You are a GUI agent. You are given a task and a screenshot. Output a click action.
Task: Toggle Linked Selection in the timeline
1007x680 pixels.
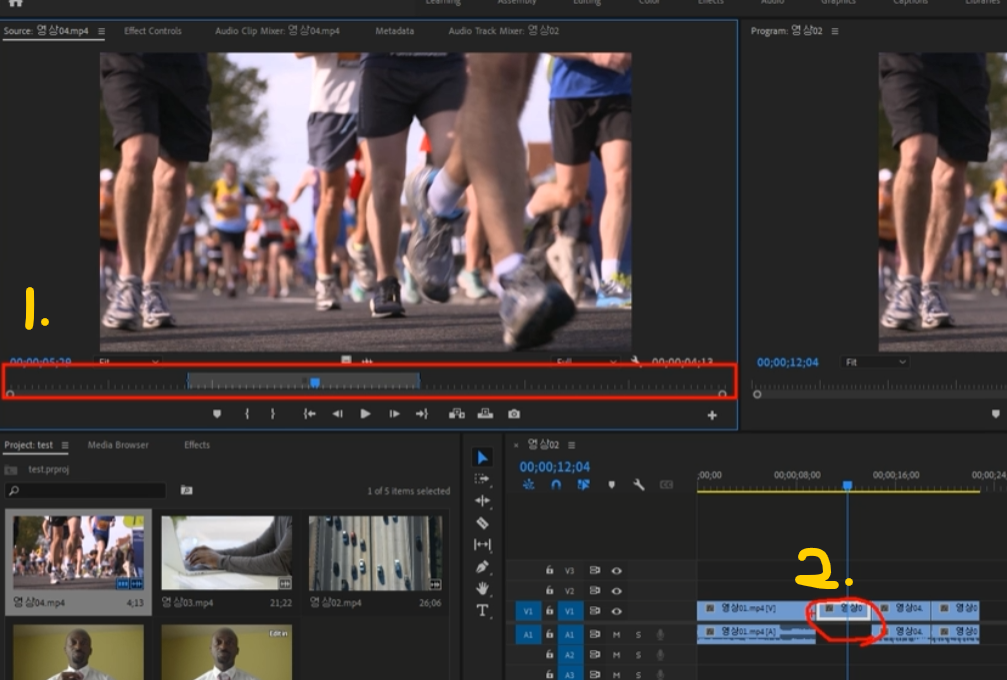tap(583, 485)
